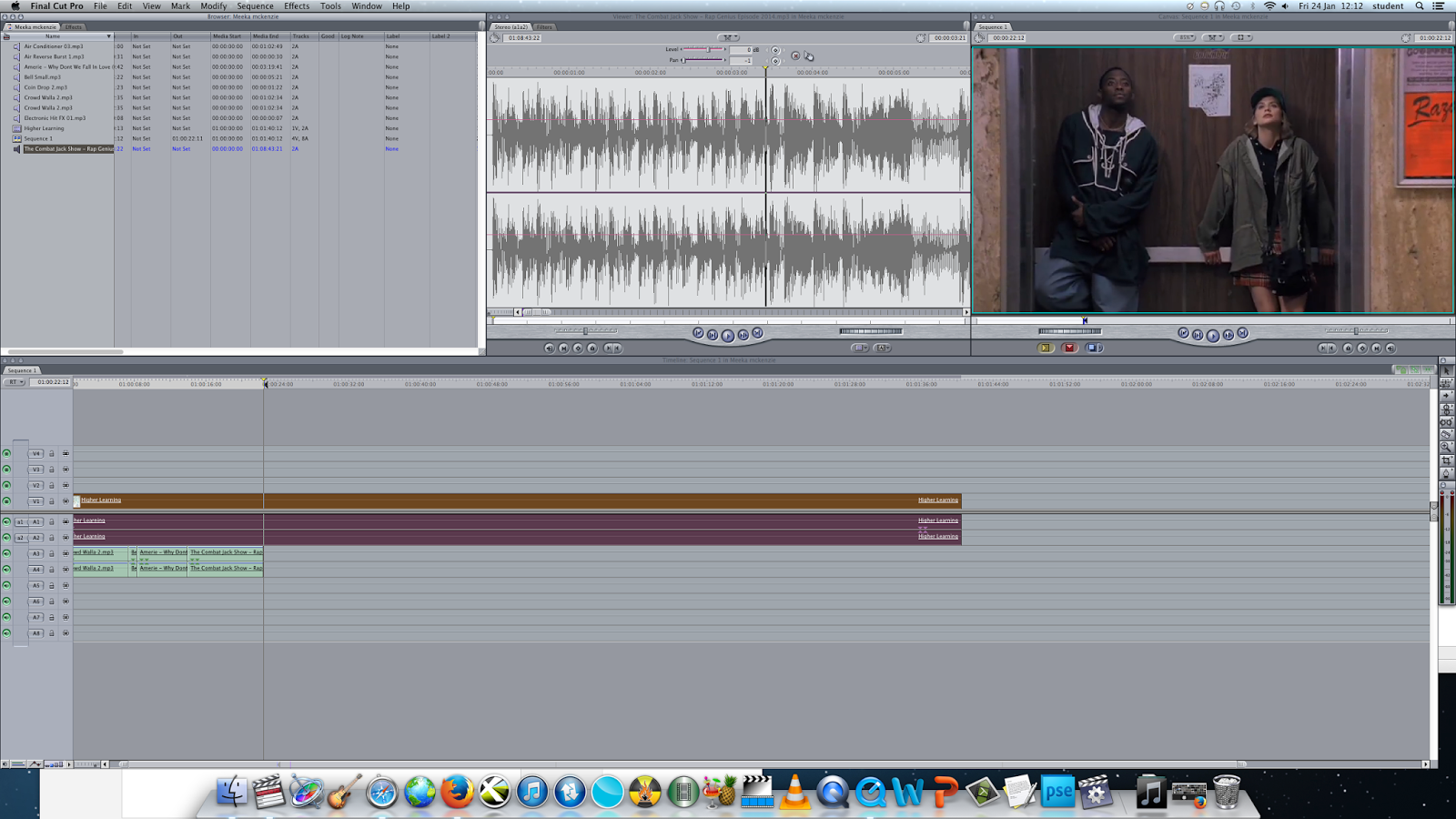
Task: Open the Sequence menu
Action: click(x=255, y=5)
